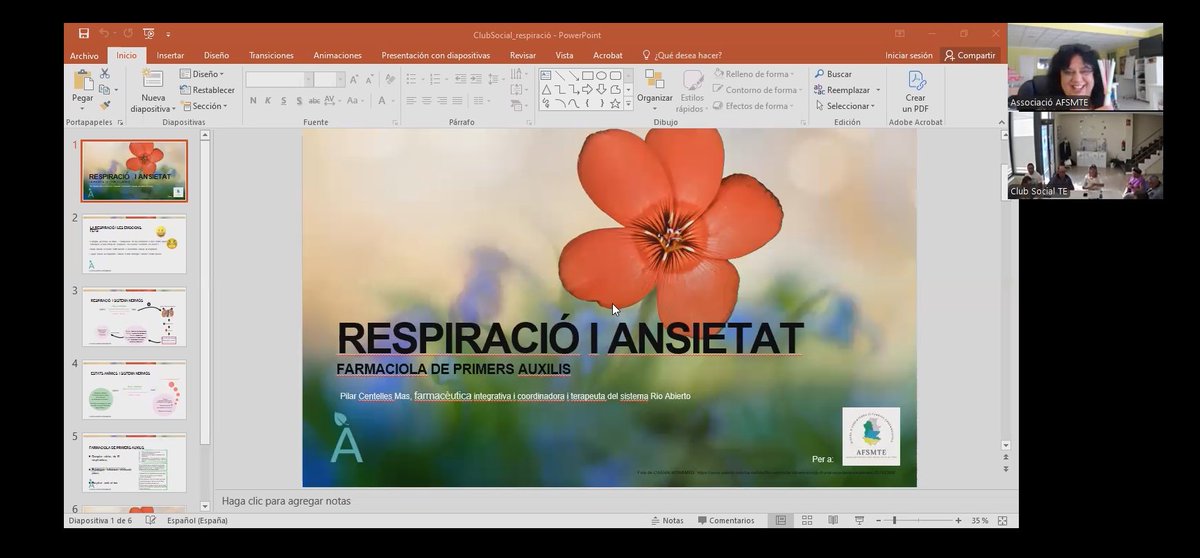This screenshot has height=558, width=1200.
Task: Justify text in paragraph group
Action: [459, 100]
